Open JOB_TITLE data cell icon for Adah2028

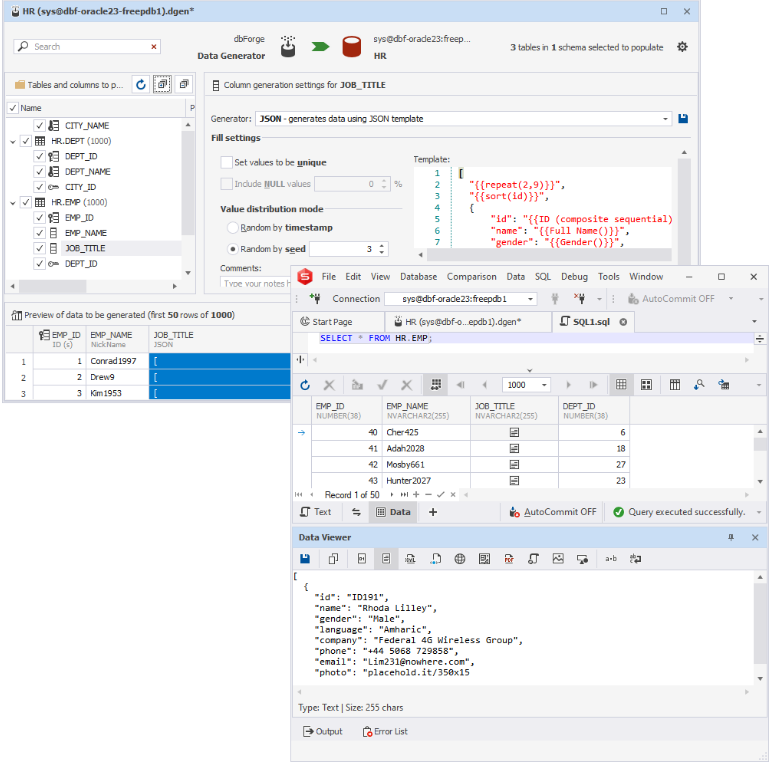(x=514, y=448)
